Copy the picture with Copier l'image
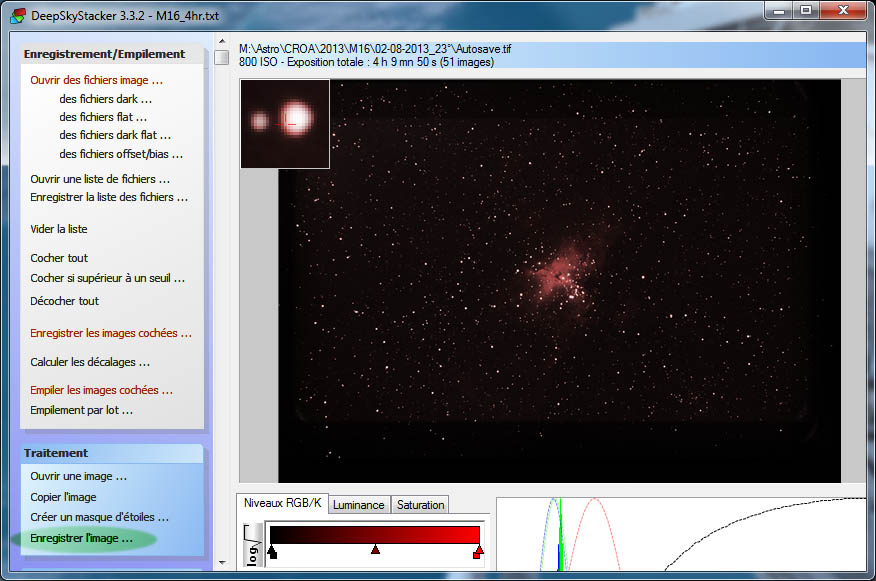Image resolution: width=876 pixels, height=581 pixels. [63, 497]
